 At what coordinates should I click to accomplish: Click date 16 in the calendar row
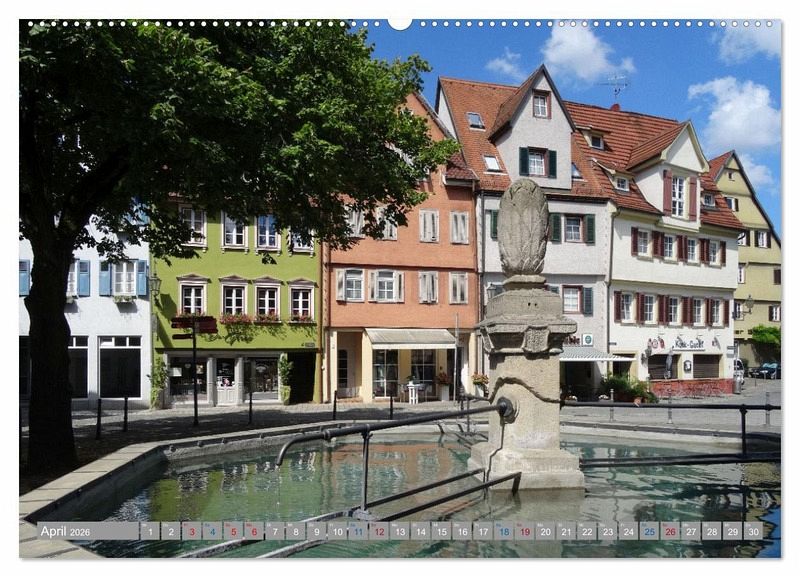point(462,531)
